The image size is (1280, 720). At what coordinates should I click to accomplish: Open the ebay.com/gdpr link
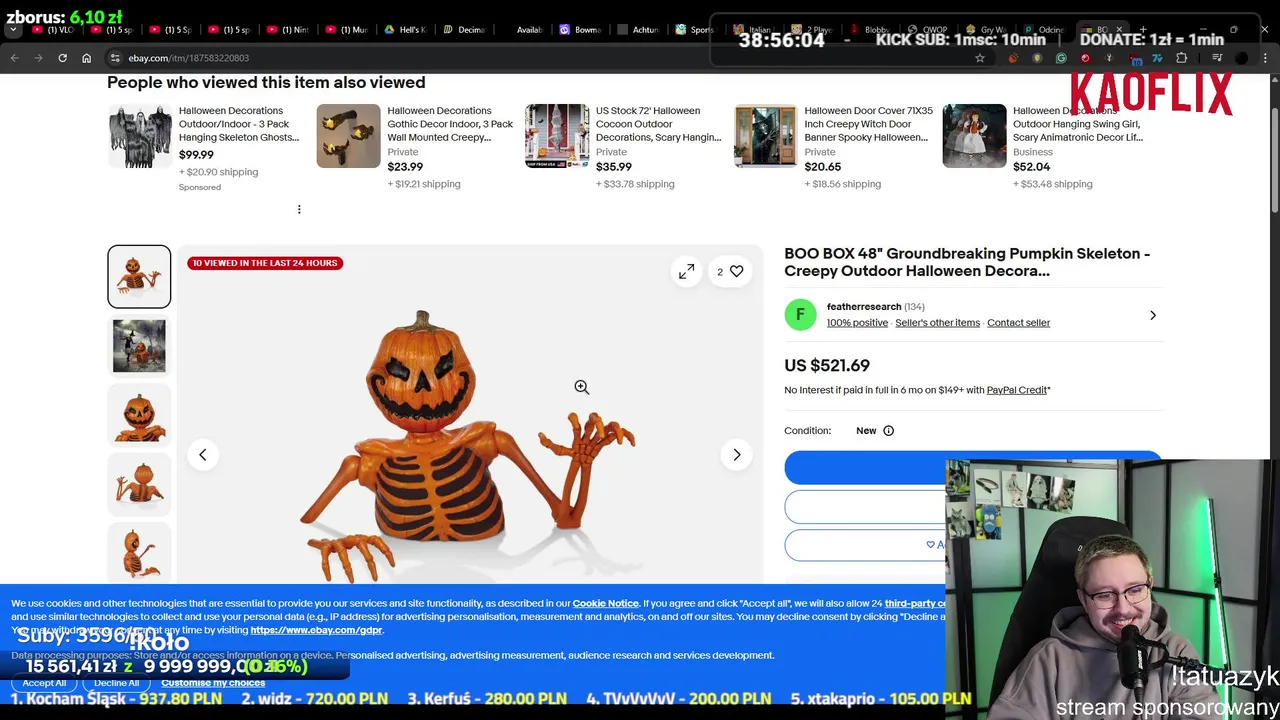[x=316, y=630]
